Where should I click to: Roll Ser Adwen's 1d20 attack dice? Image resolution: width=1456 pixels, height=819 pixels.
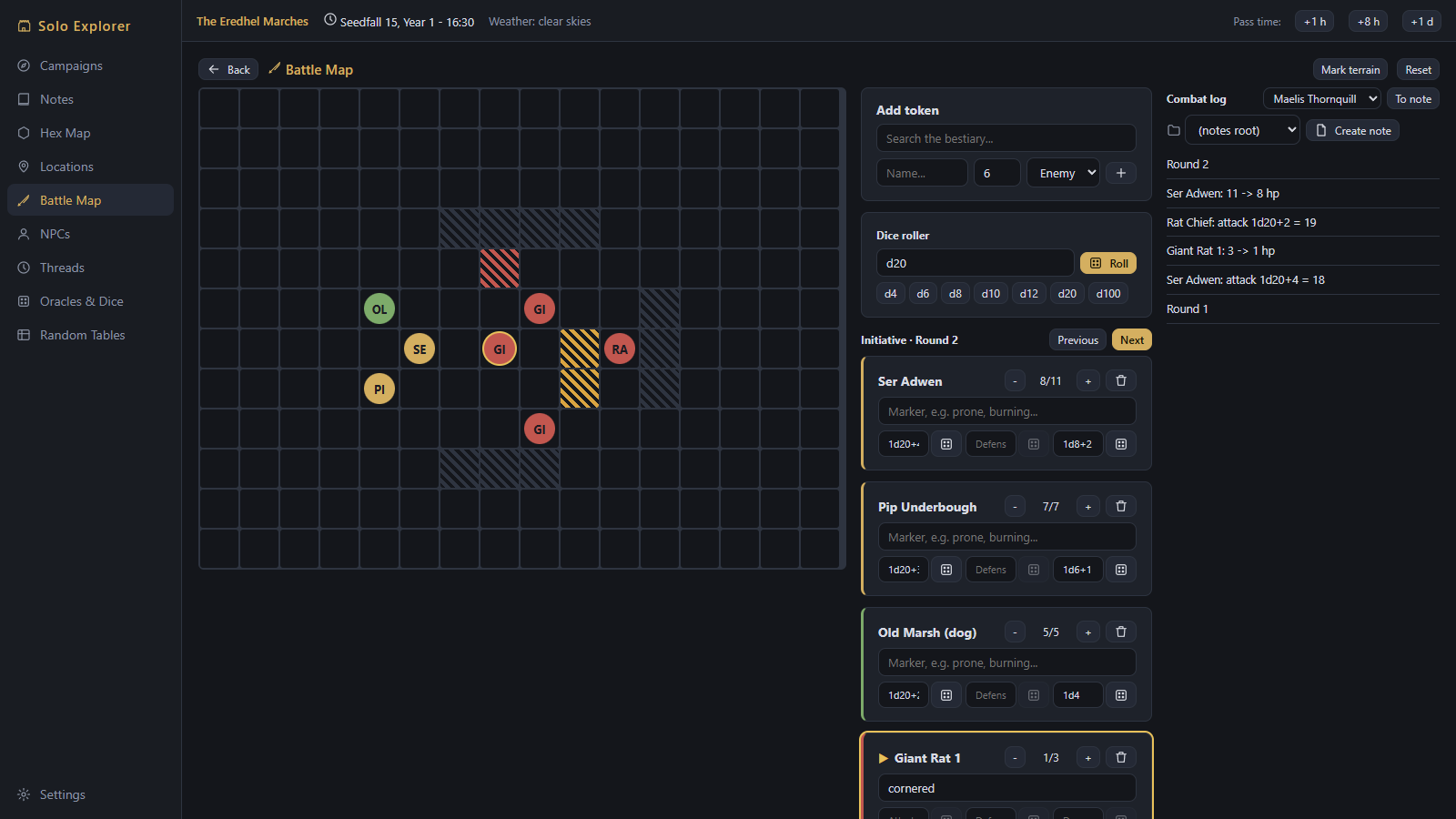click(x=946, y=444)
